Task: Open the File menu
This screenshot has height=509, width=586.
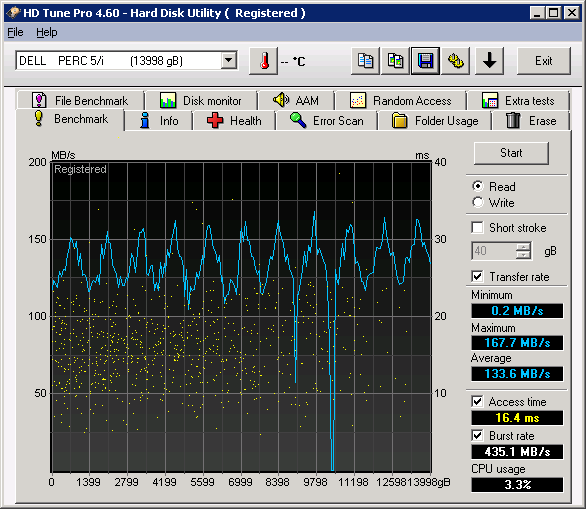Action: click(x=15, y=33)
